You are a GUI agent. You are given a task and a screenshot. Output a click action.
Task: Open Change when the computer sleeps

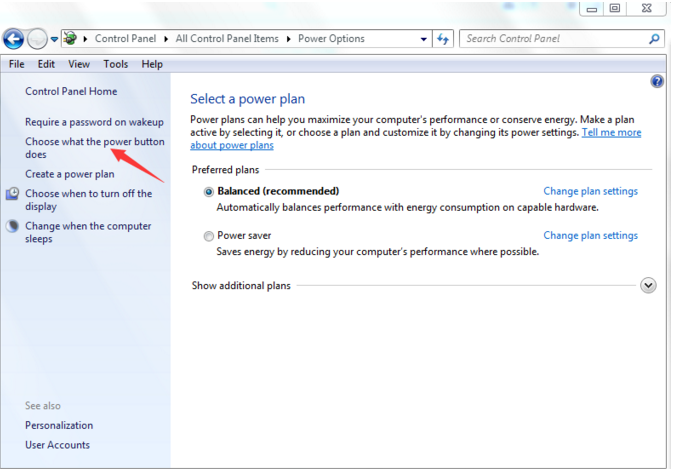point(88,232)
